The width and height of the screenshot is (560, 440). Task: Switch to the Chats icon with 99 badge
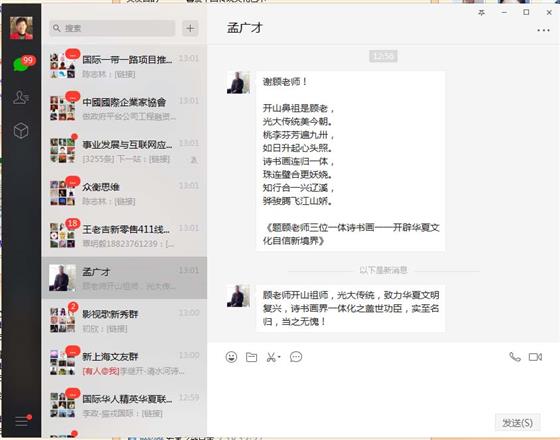click(22, 64)
